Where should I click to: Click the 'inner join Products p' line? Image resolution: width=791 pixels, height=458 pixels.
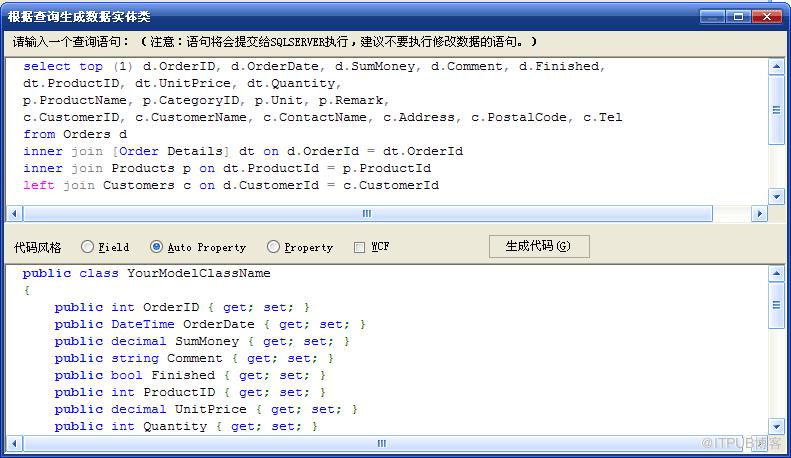pos(227,168)
